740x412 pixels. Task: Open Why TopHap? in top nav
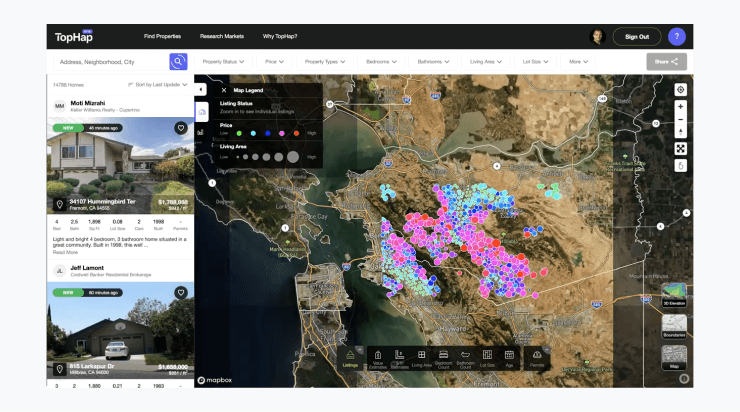click(x=280, y=36)
